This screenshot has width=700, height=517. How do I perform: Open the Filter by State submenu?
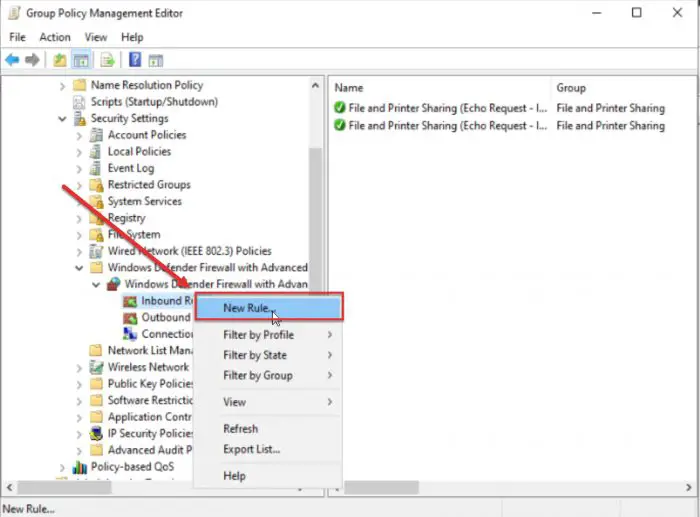pos(269,355)
